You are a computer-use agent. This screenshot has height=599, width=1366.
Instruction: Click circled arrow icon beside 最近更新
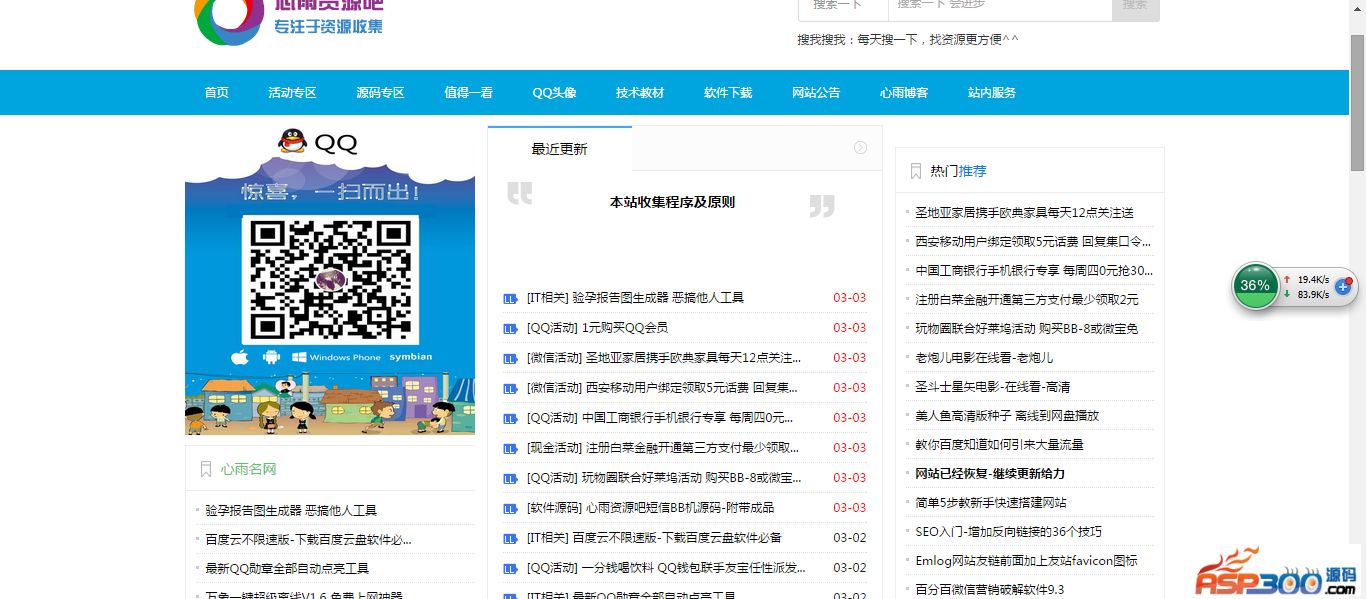(x=860, y=148)
